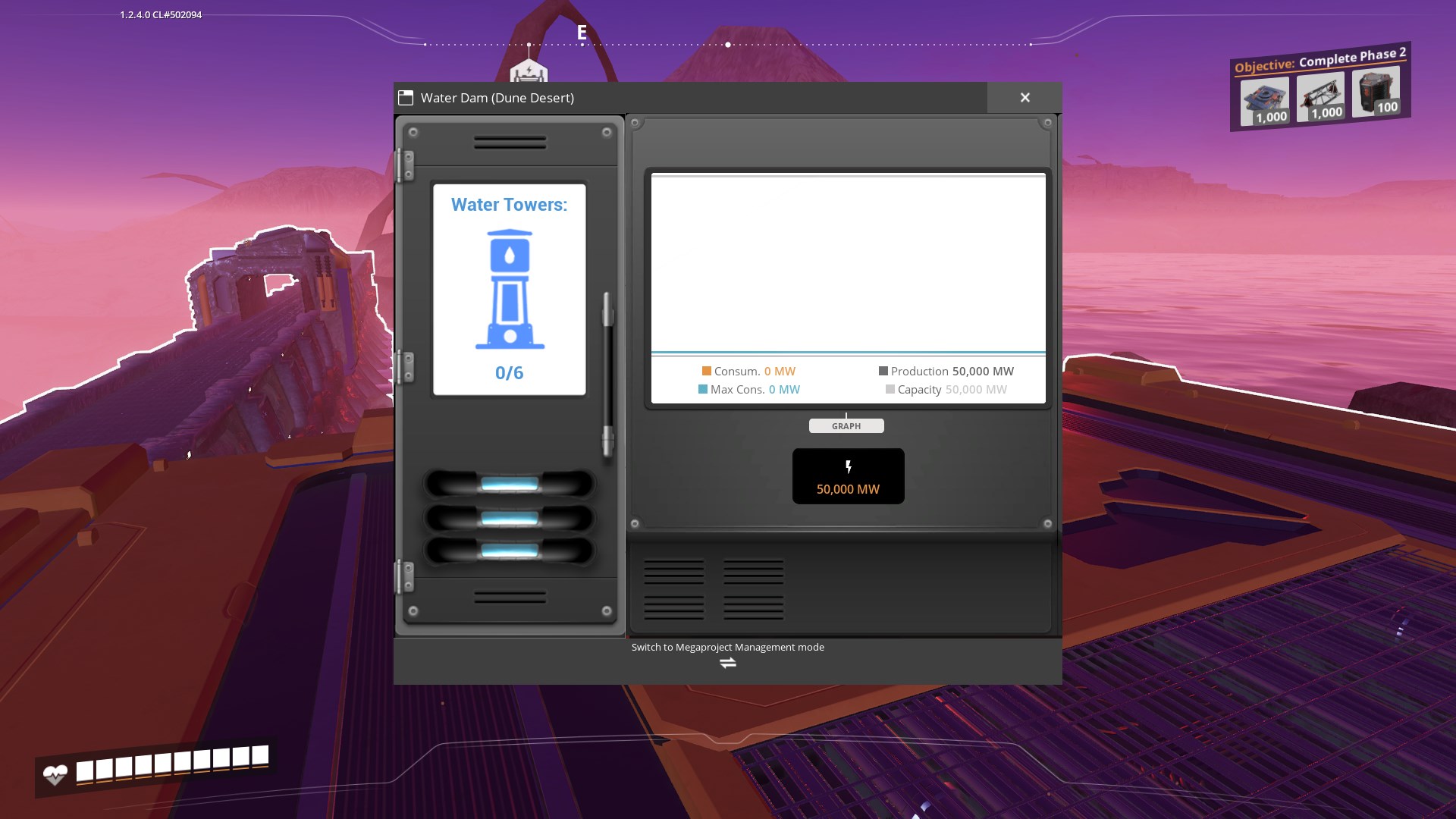Image resolution: width=1456 pixels, height=819 pixels.
Task: Click the Production 50,000 MW label
Action: tap(946, 371)
